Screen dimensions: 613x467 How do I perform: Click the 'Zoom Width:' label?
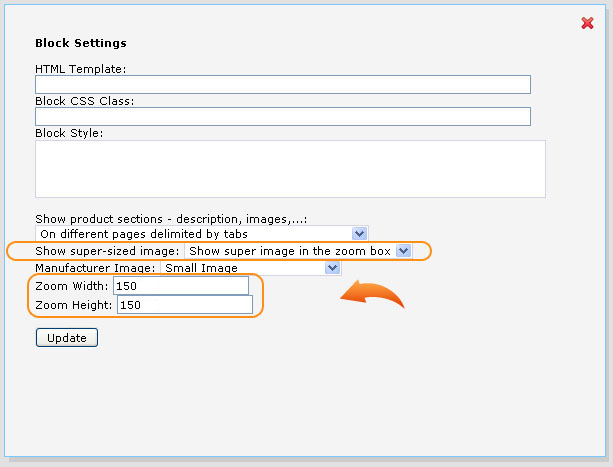pos(72,286)
